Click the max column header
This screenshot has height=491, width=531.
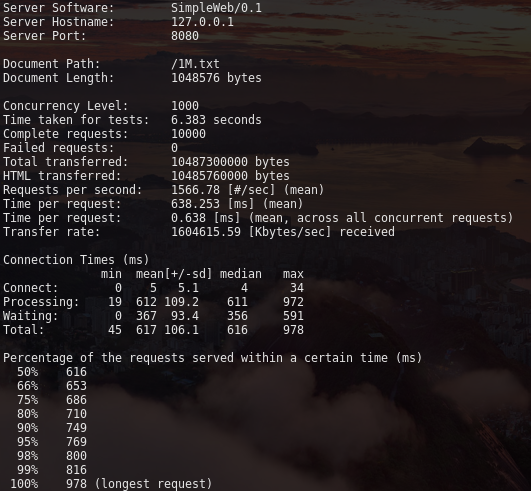293,274
